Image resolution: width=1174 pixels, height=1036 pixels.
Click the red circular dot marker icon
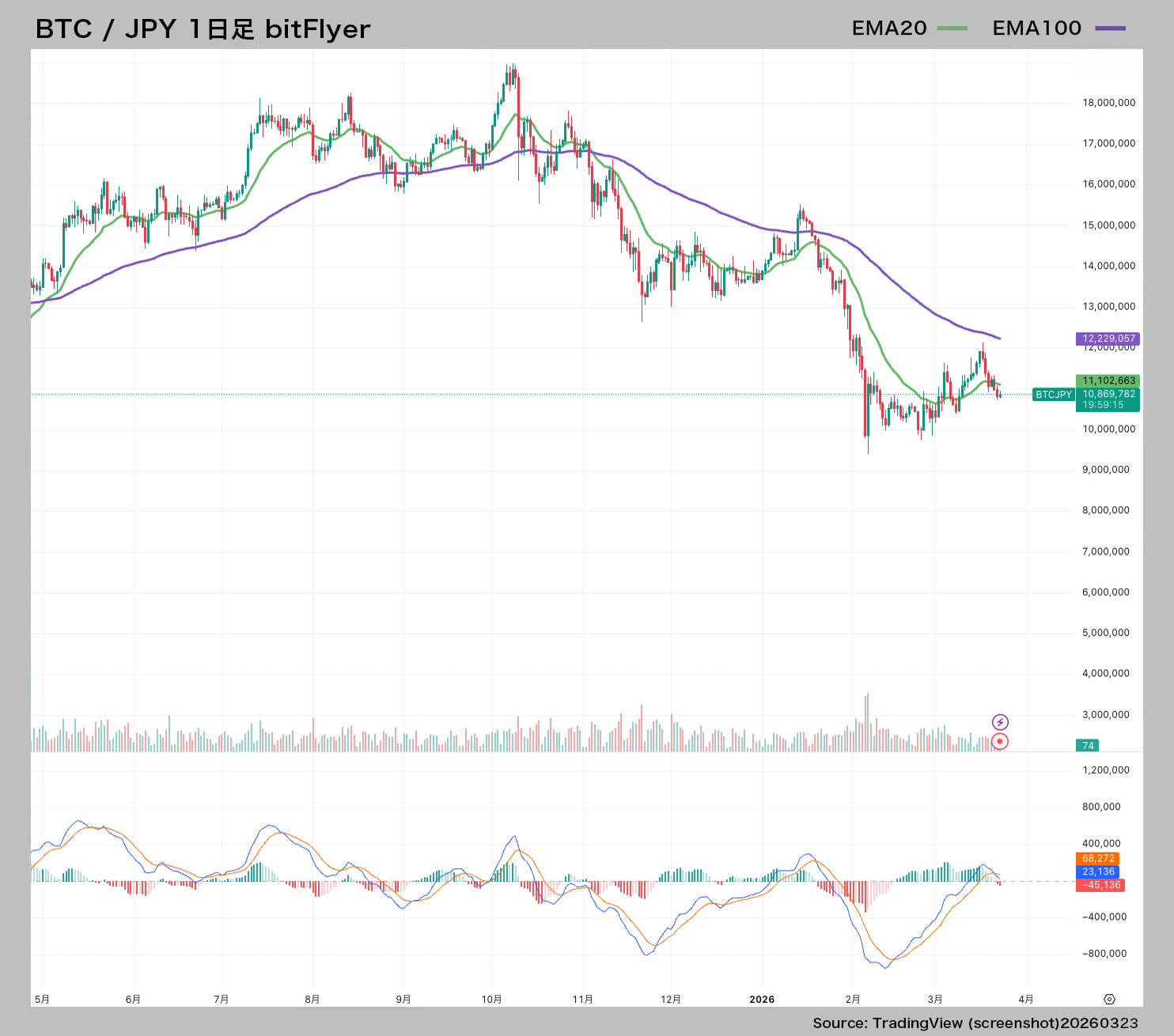point(1000,742)
